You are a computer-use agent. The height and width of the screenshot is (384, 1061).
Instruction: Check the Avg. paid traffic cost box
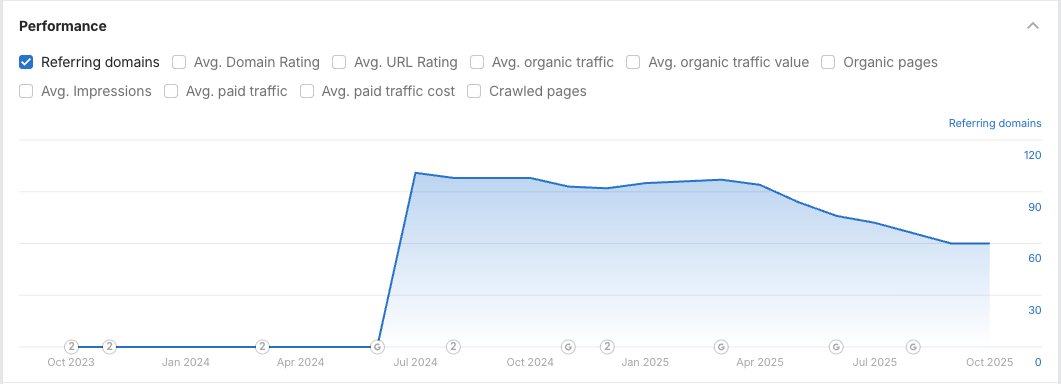307,91
